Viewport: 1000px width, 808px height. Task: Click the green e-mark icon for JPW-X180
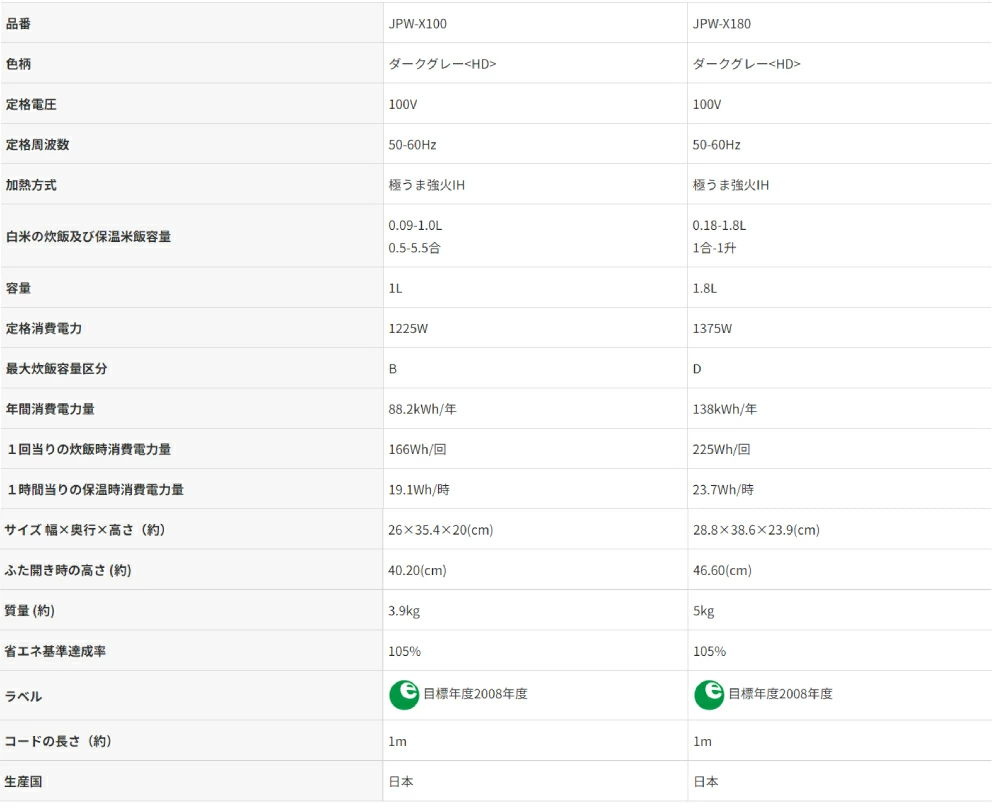[709, 695]
